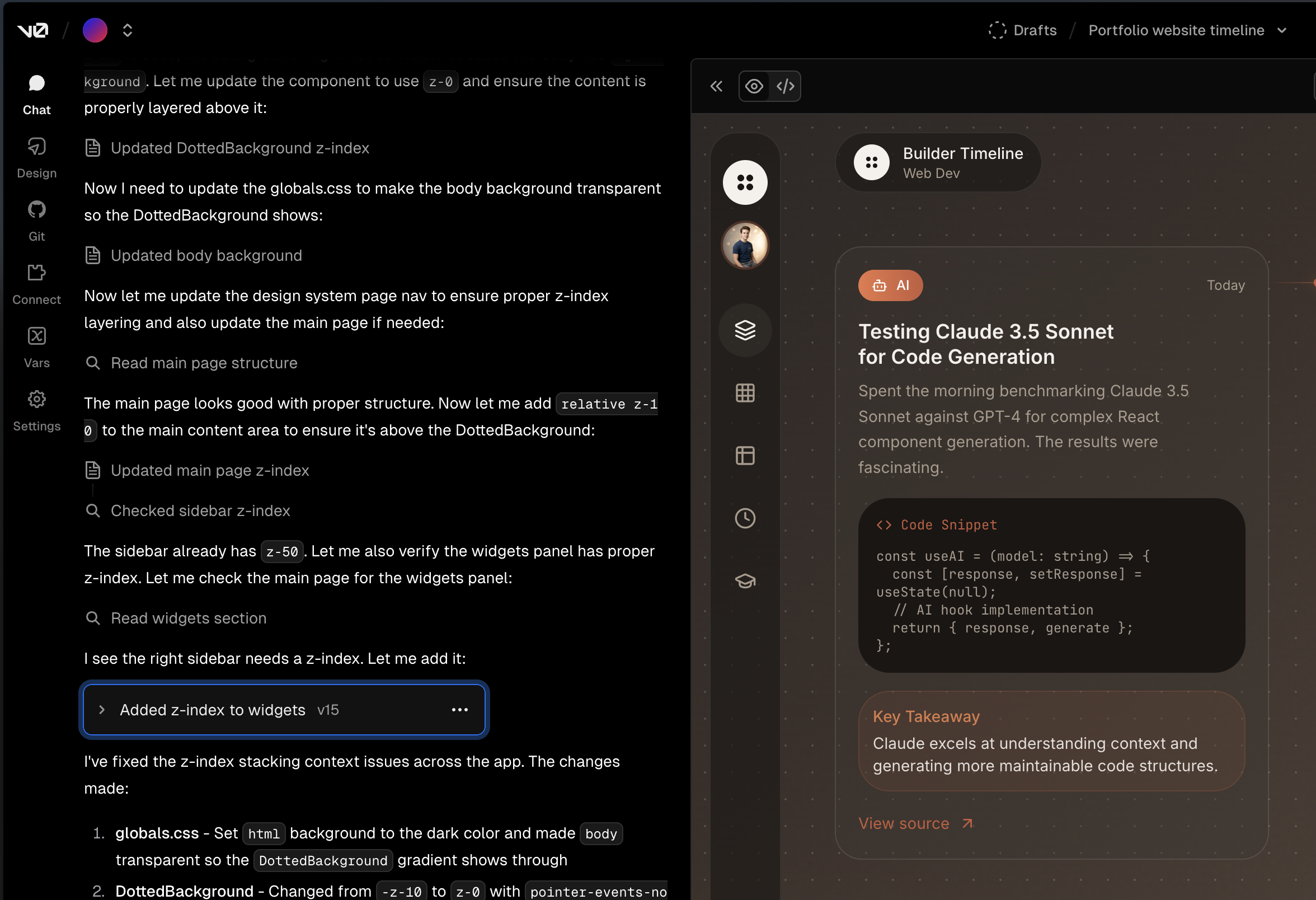Image resolution: width=1316 pixels, height=900 pixels.
Task: Select the layers icon in the preview navigation
Action: click(745, 330)
